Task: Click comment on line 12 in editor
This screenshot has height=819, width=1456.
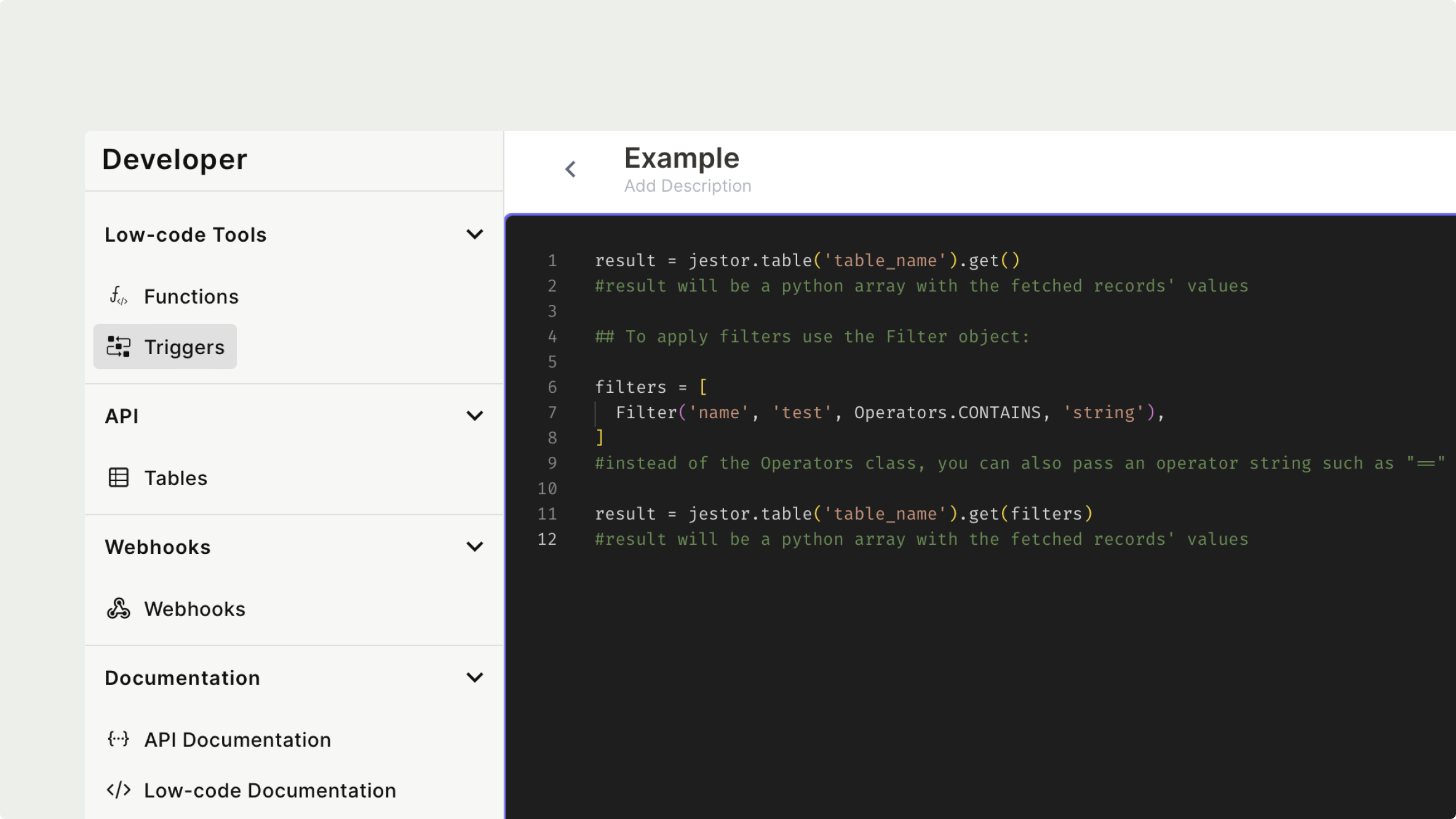Action: pyautogui.click(x=921, y=539)
